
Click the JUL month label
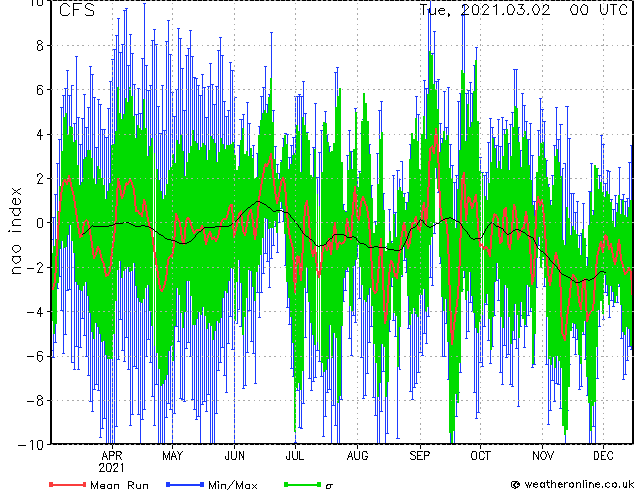point(295,456)
